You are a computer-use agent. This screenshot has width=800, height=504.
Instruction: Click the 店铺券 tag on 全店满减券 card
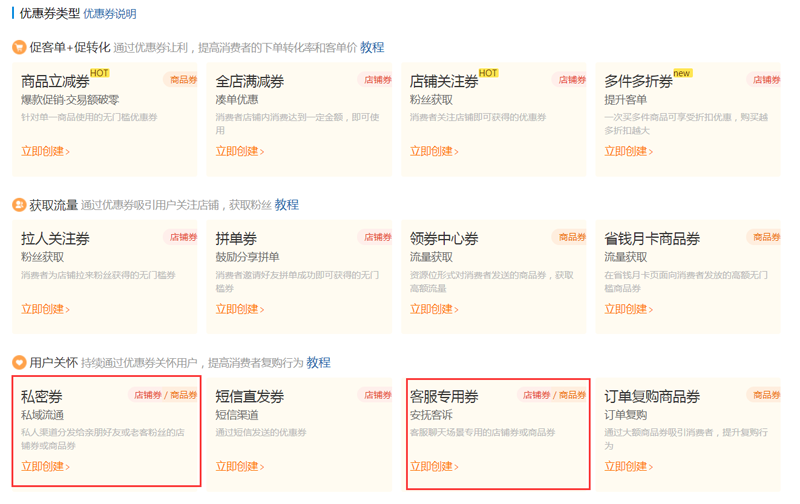375,80
